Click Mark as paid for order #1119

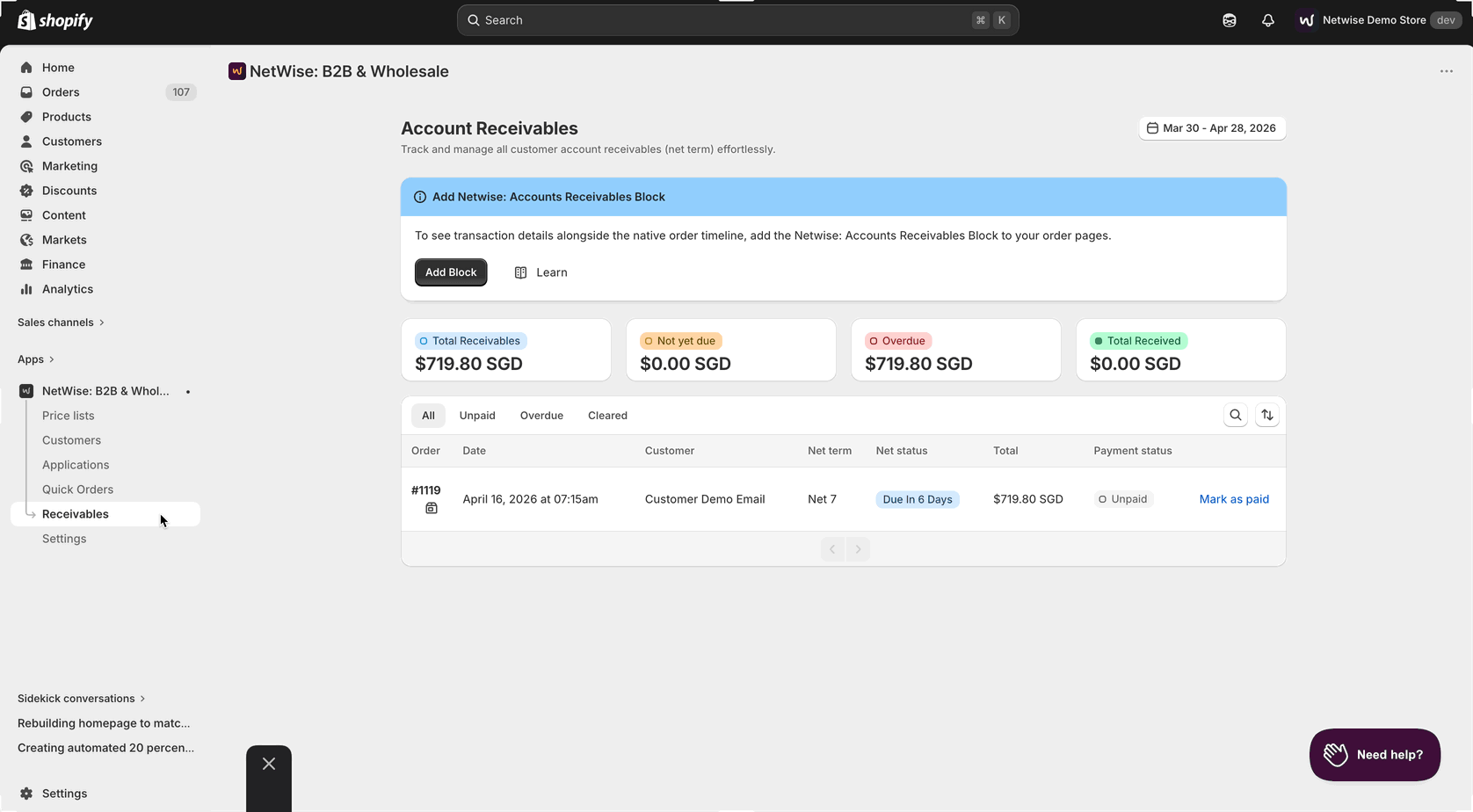click(x=1234, y=499)
